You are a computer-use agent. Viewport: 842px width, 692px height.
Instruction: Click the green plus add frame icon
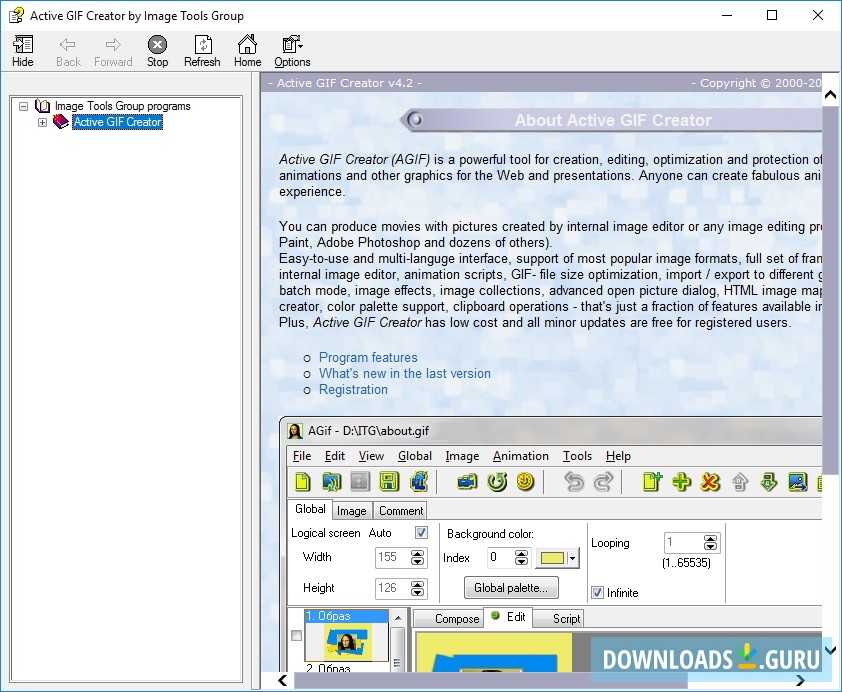click(682, 482)
